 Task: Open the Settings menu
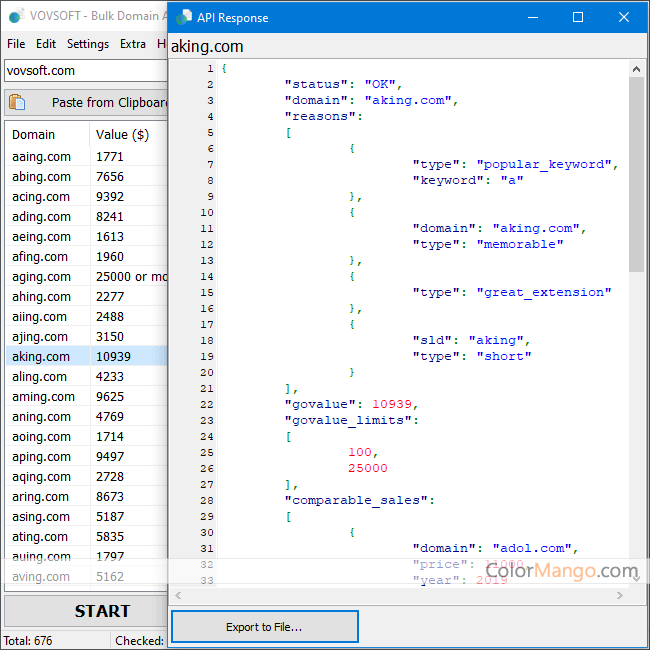[x=88, y=44]
